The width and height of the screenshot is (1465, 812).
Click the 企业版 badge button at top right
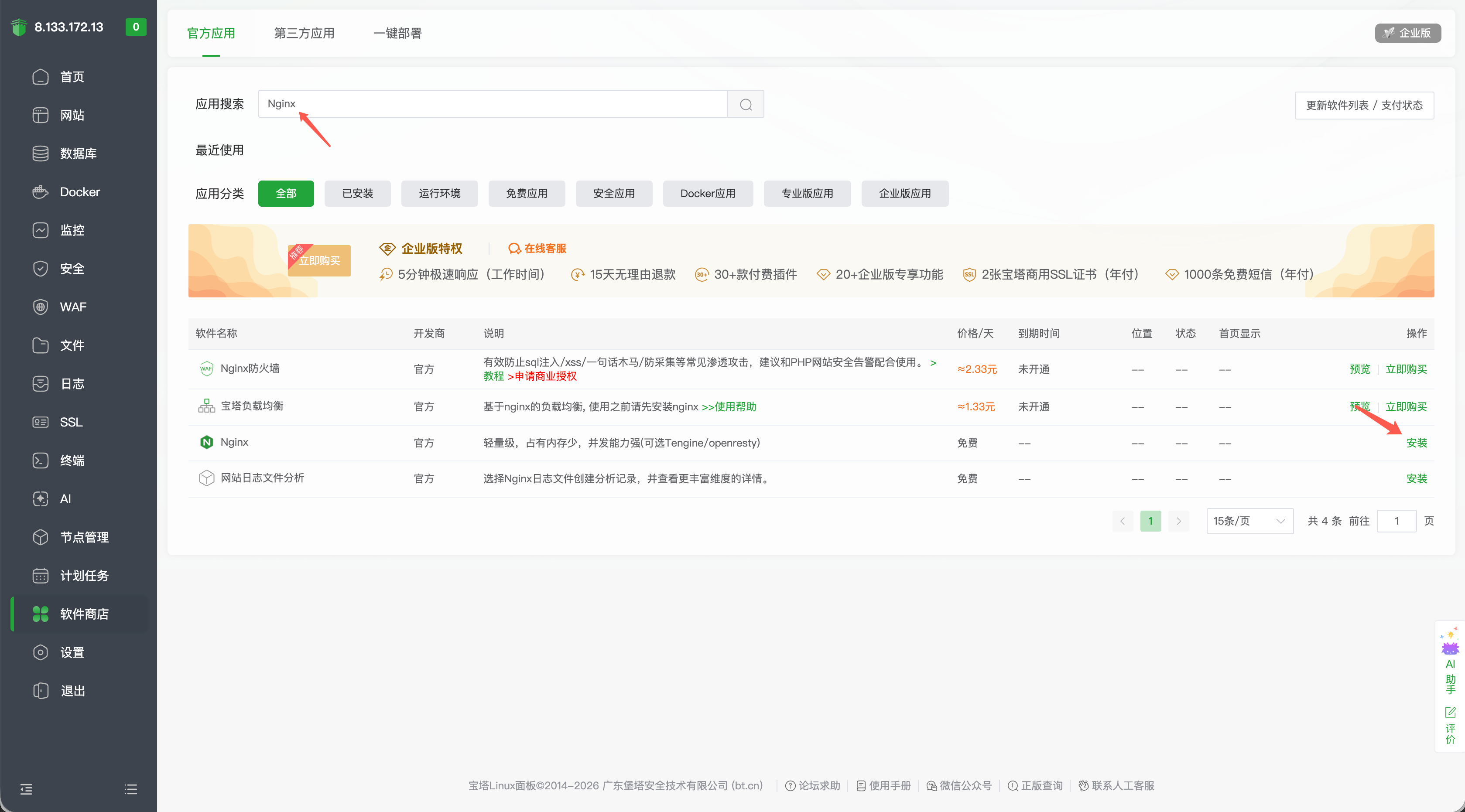coord(1407,33)
